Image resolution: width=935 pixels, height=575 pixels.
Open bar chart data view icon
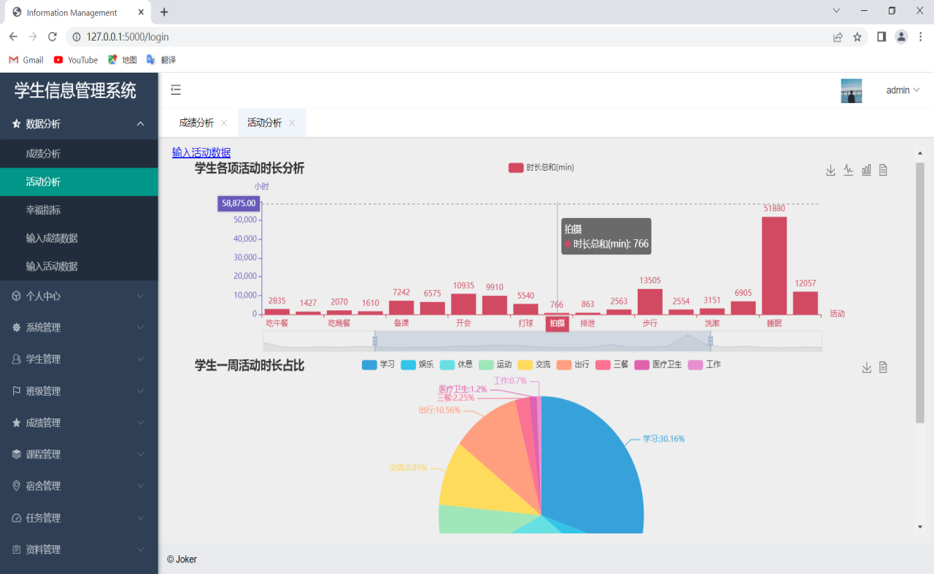883,171
